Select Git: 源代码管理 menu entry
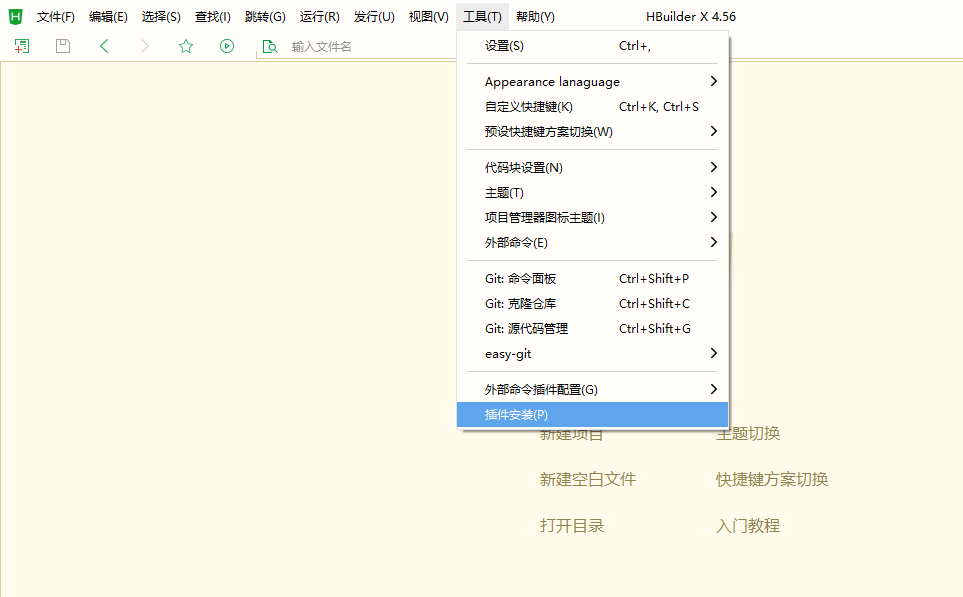 tap(593, 329)
